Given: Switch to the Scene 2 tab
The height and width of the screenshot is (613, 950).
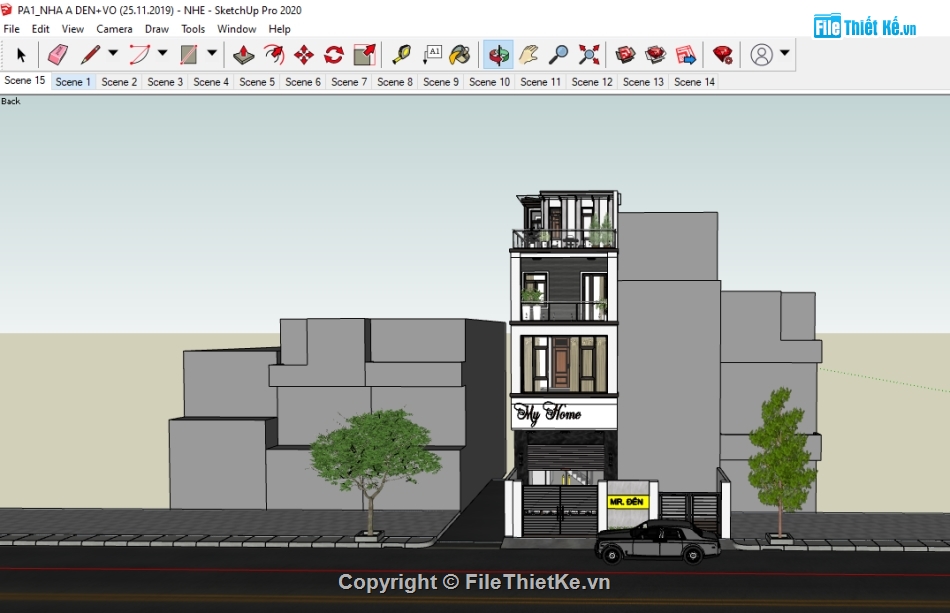Looking at the screenshot, I should [x=119, y=82].
